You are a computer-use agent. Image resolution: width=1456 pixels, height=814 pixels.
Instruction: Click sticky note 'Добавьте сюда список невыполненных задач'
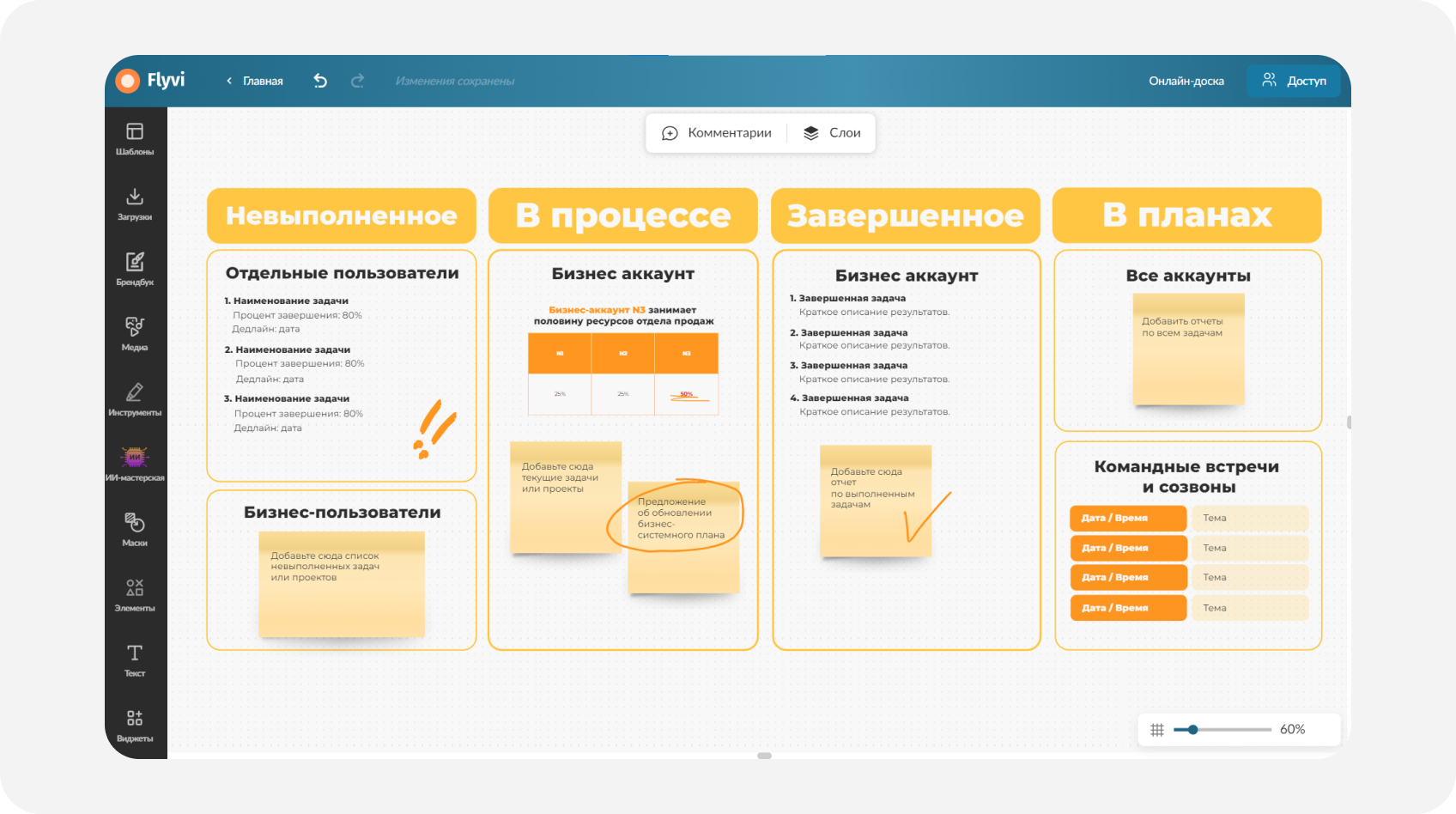[x=342, y=584]
